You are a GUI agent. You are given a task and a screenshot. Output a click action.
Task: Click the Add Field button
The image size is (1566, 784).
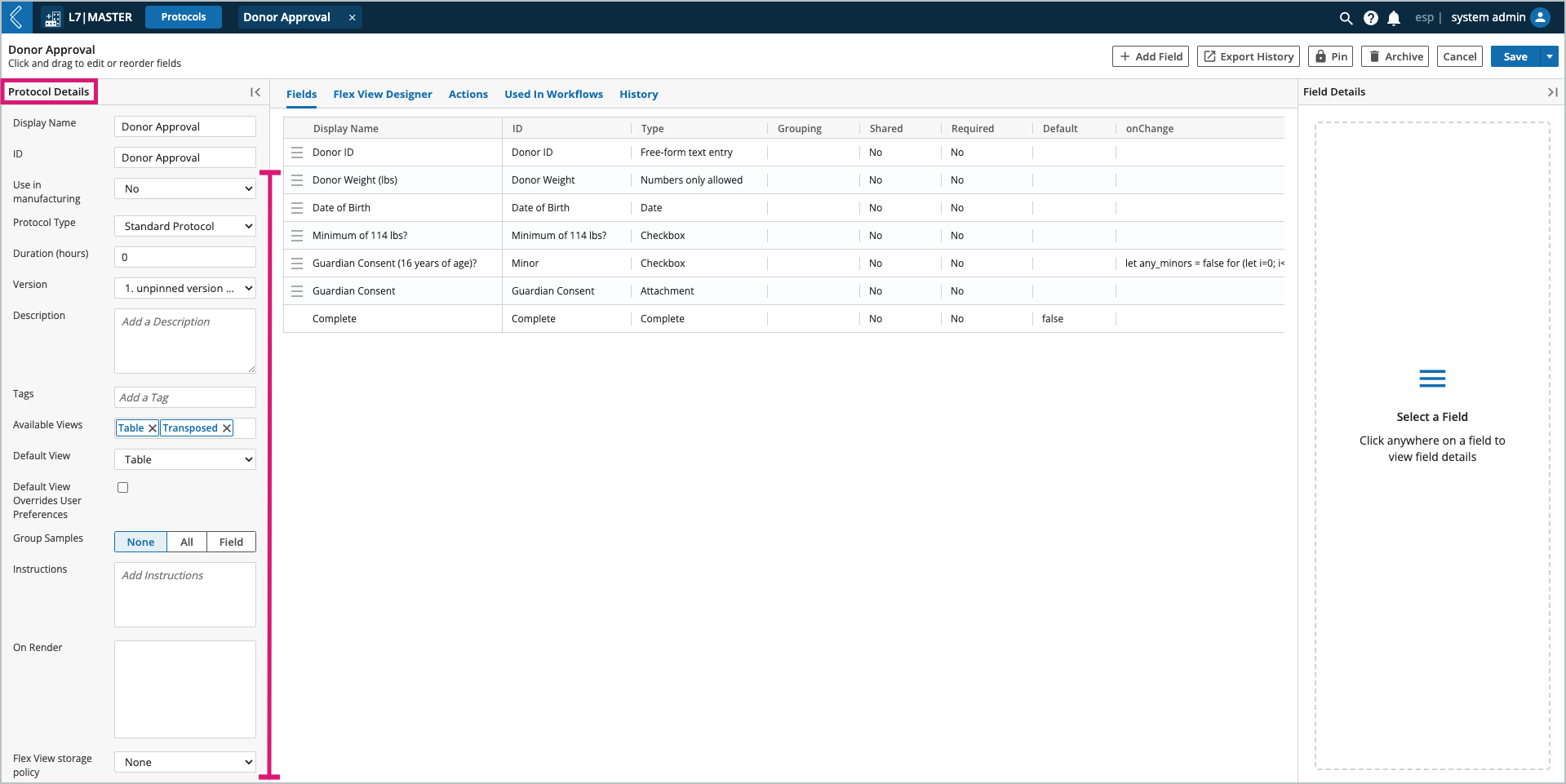[x=1151, y=56]
